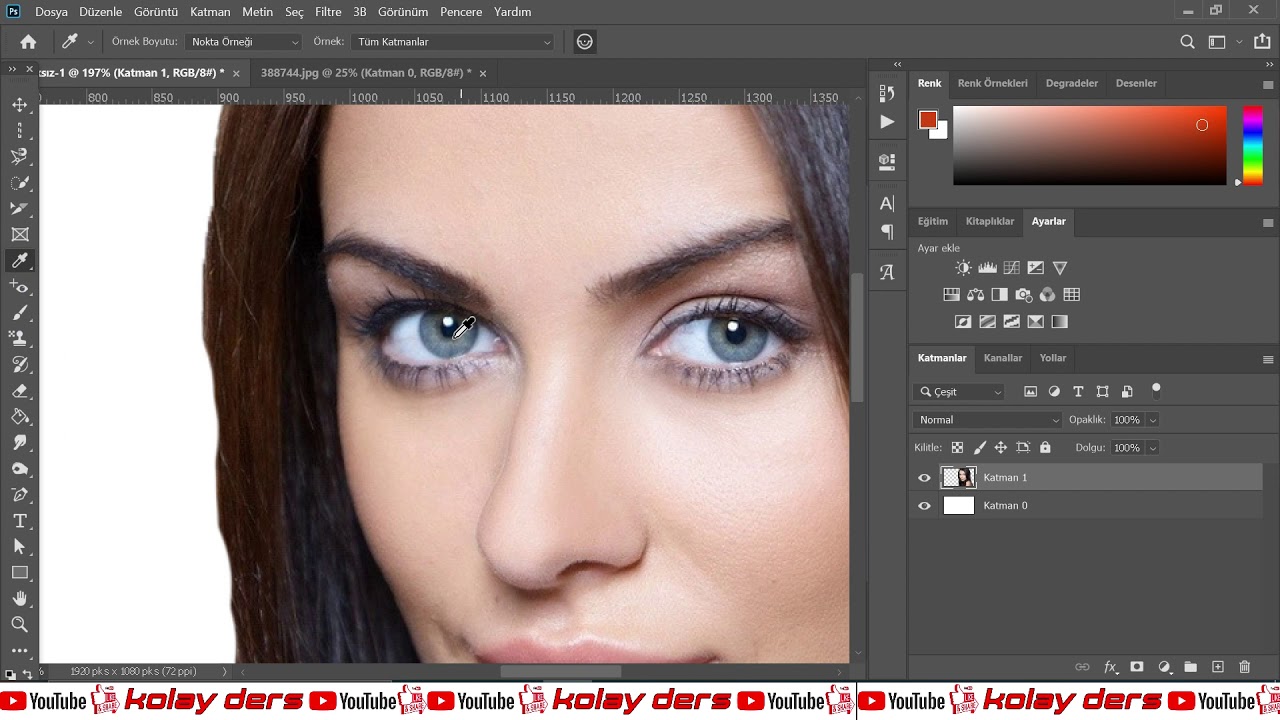Image resolution: width=1280 pixels, height=720 pixels.
Task: Select the Zoom tool in toolbar
Action: point(20,625)
